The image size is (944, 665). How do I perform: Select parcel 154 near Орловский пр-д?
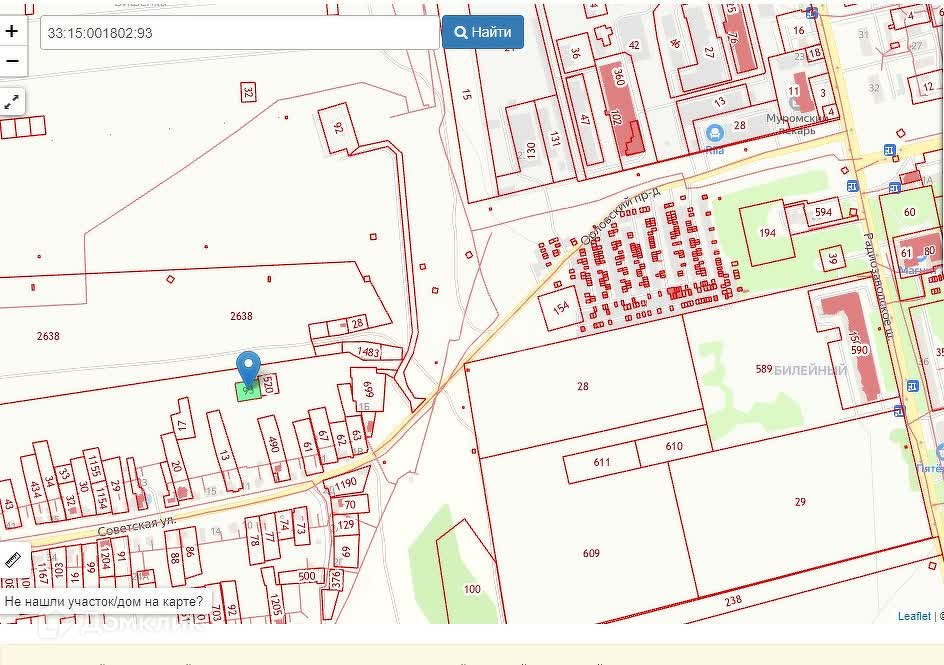[561, 308]
